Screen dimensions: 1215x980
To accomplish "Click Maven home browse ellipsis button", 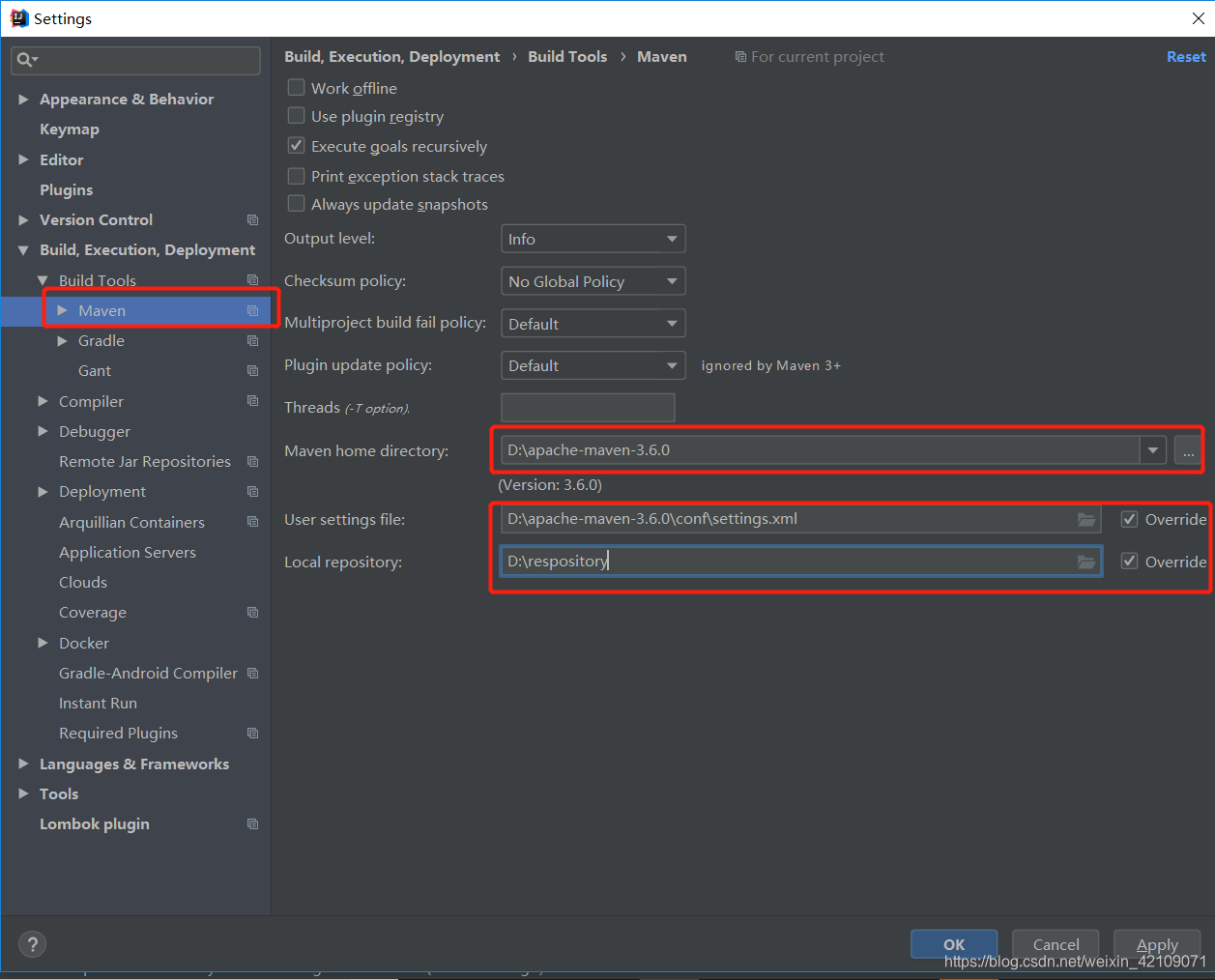I will 1188,450.
